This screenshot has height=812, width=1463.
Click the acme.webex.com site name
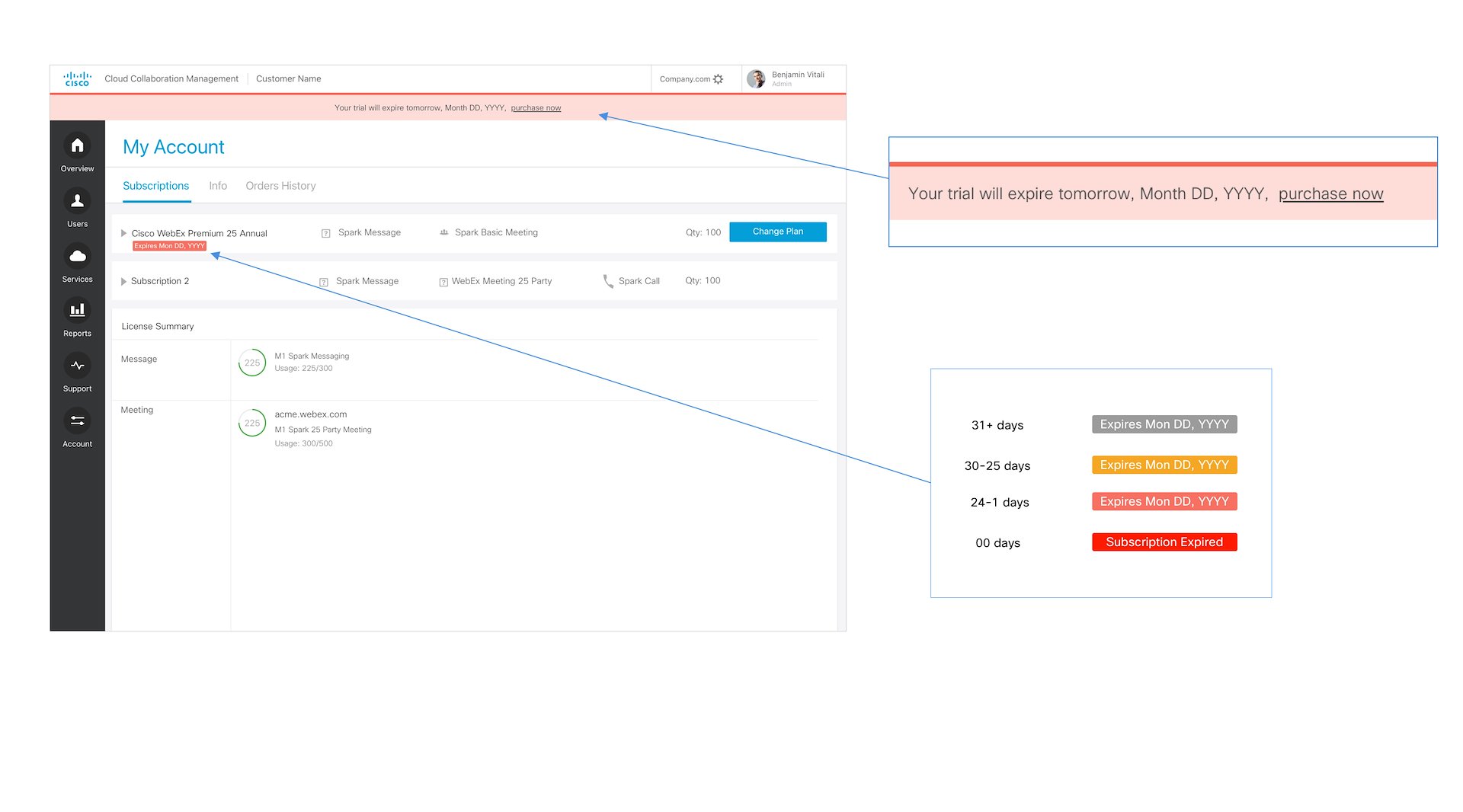(311, 414)
